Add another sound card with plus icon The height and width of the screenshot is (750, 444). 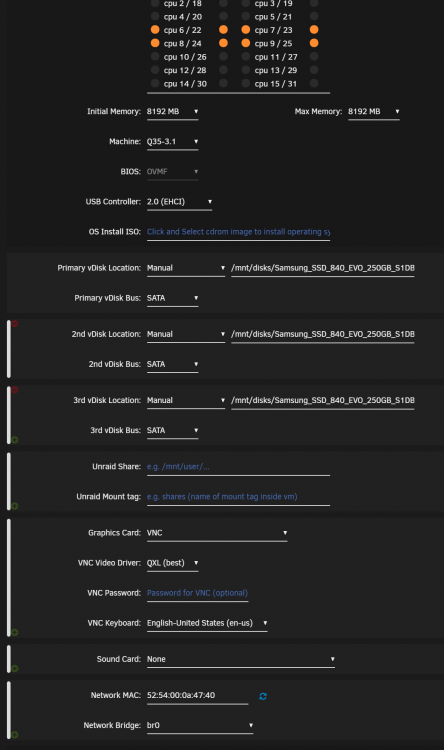pyautogui.click(x=15, y=668)
